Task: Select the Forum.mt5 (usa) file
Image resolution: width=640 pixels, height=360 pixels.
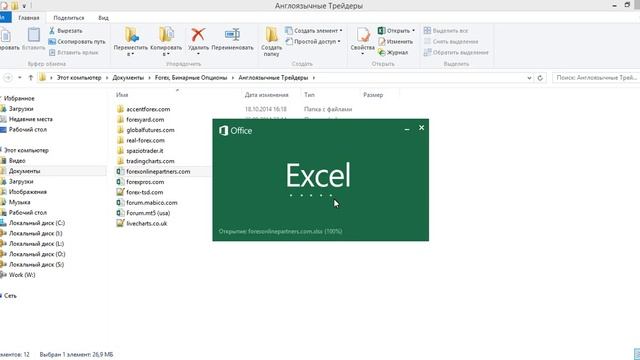Action: pyautogui.click(x=148, y=213)
